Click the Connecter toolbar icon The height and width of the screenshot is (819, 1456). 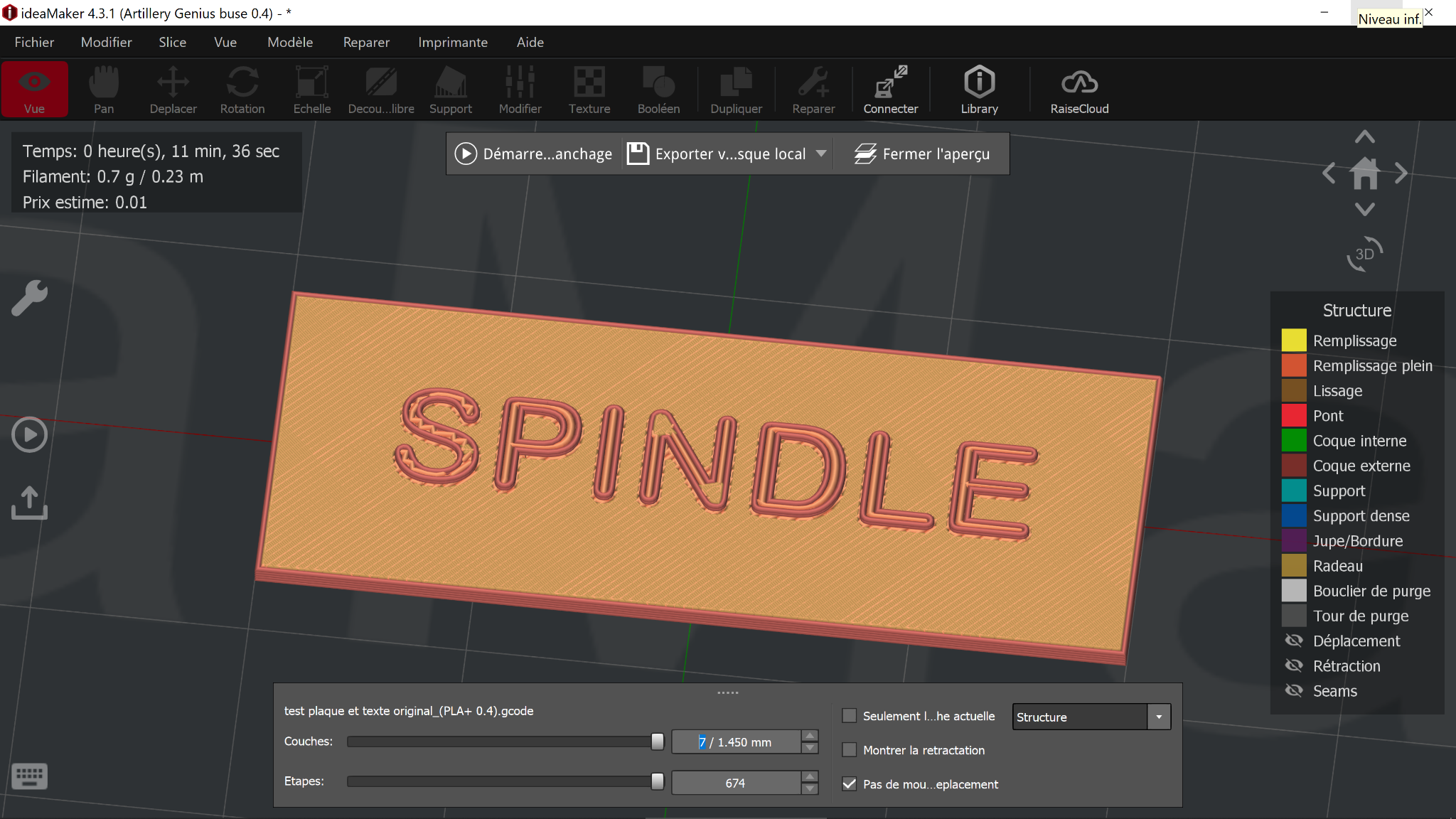point(890,90)
